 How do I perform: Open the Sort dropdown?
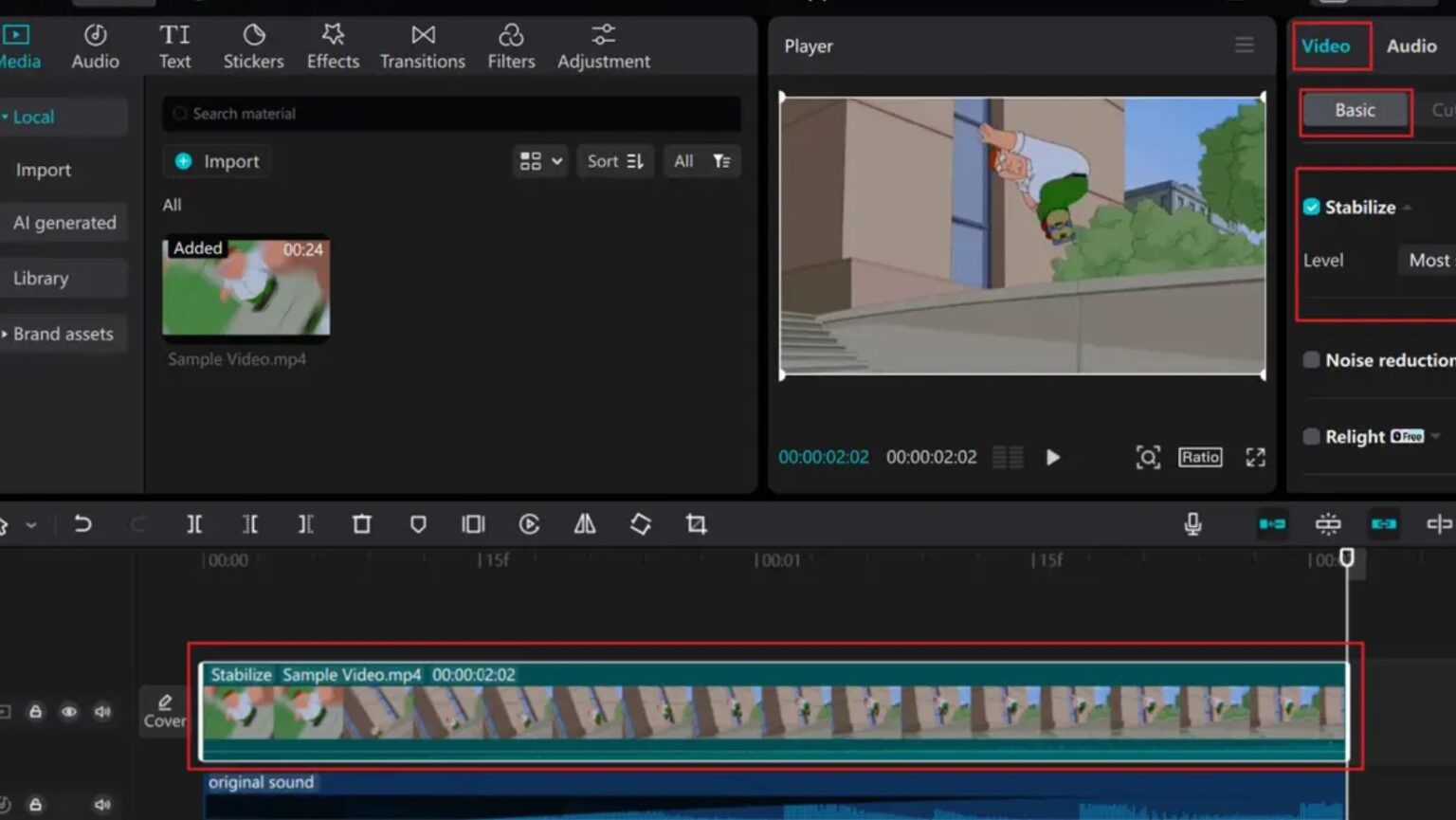click(615, 161)
